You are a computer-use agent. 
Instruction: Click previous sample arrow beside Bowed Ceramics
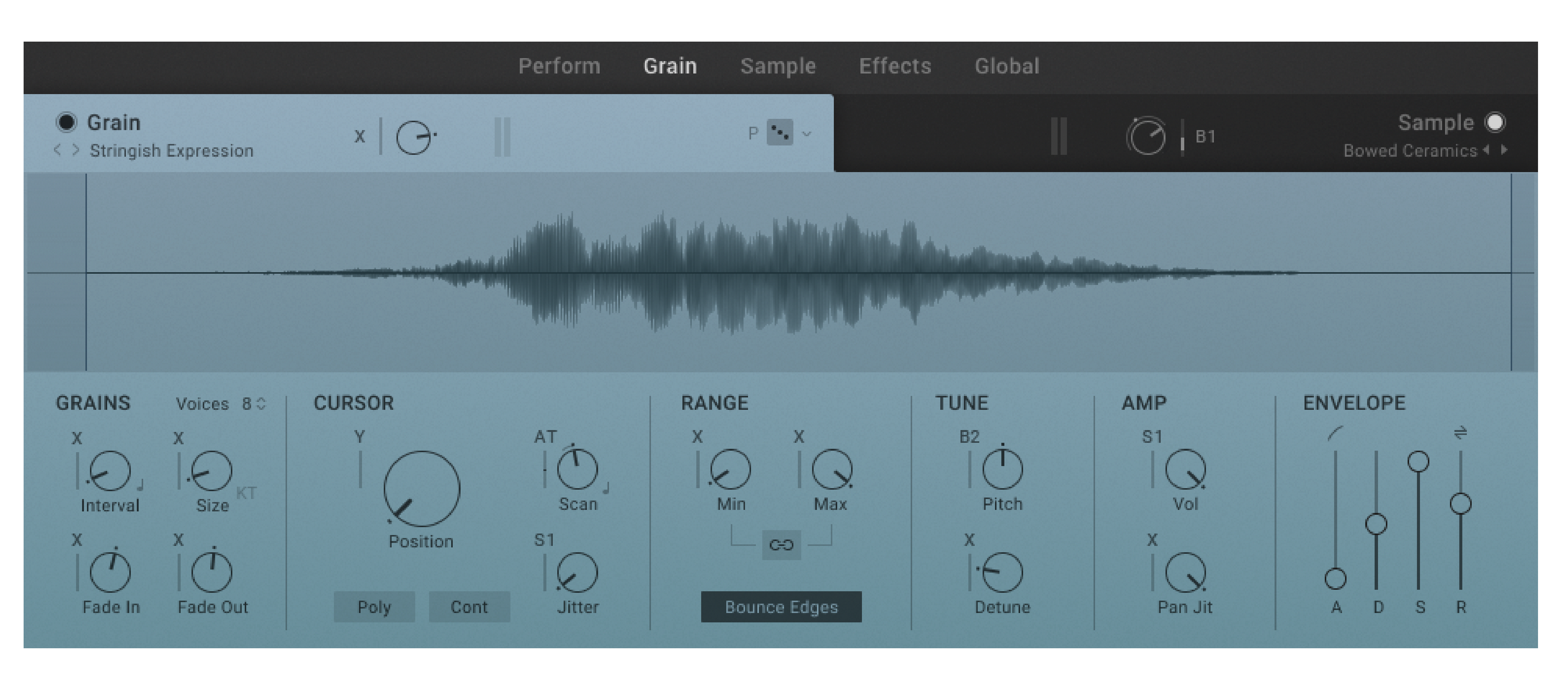pos(1487,150)
